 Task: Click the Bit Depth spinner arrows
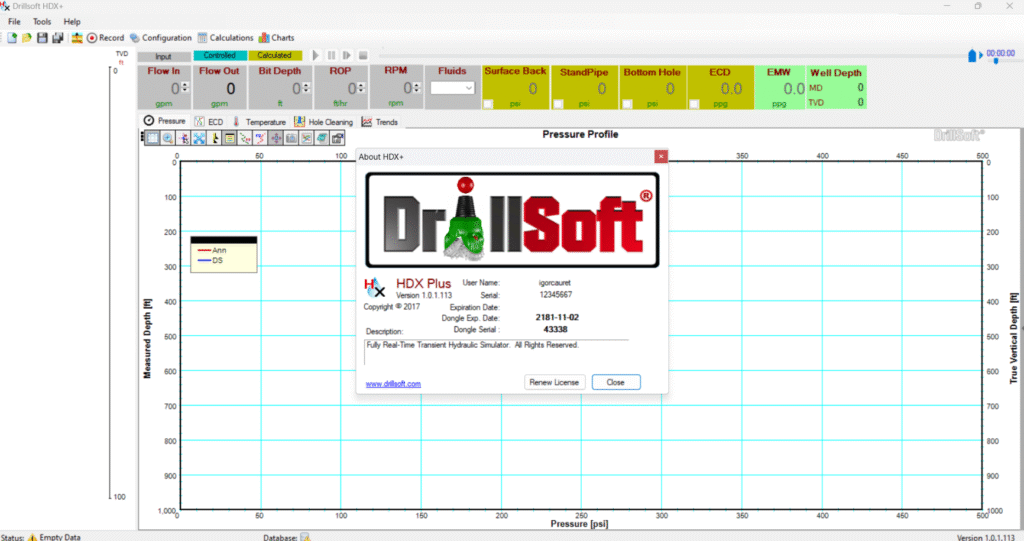coord(306,88)
